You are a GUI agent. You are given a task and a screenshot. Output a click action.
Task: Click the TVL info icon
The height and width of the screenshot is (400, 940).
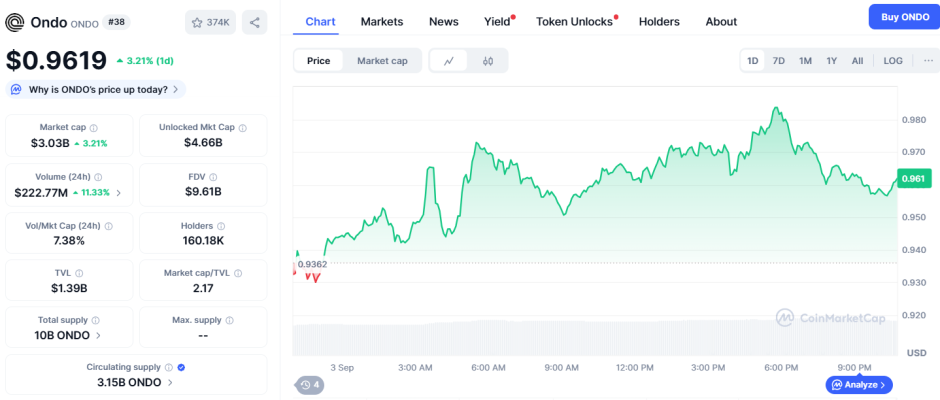(79, 273)
